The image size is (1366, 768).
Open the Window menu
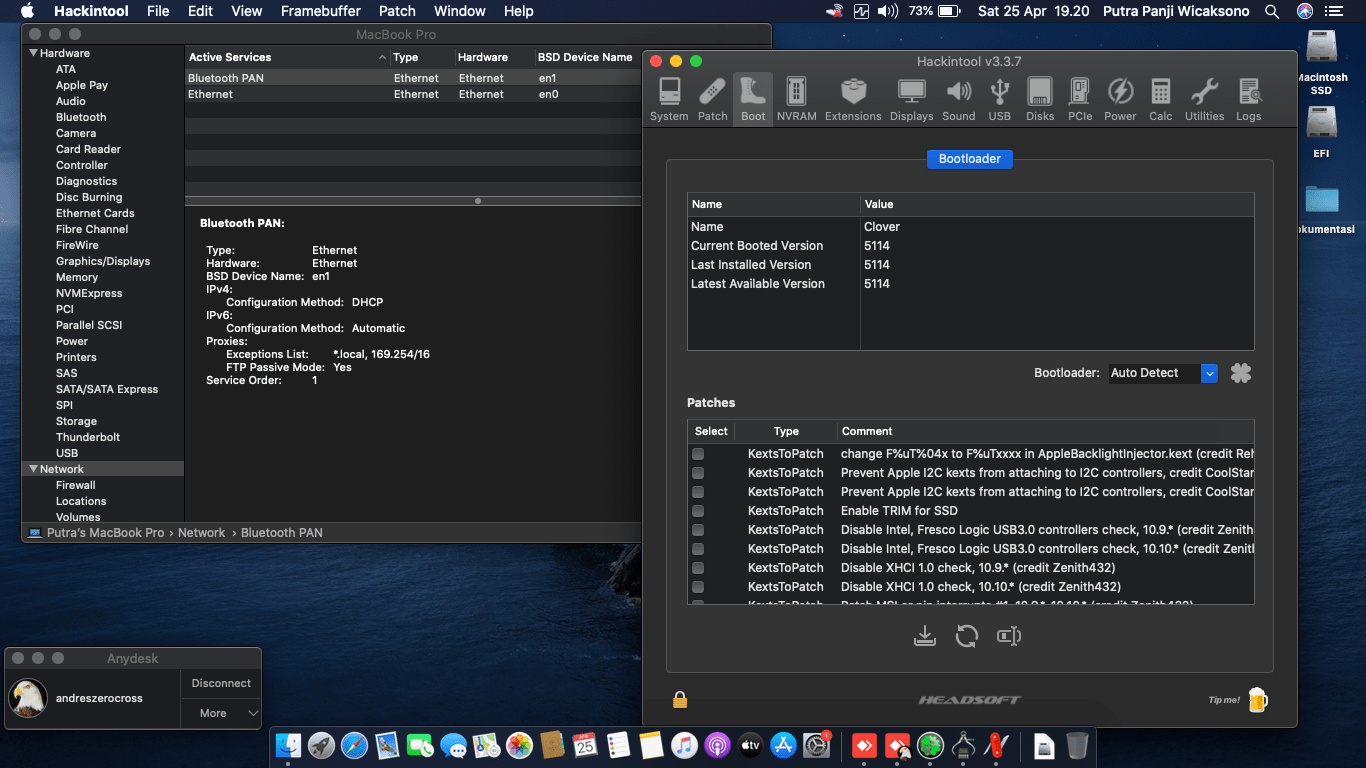[460, 11]
